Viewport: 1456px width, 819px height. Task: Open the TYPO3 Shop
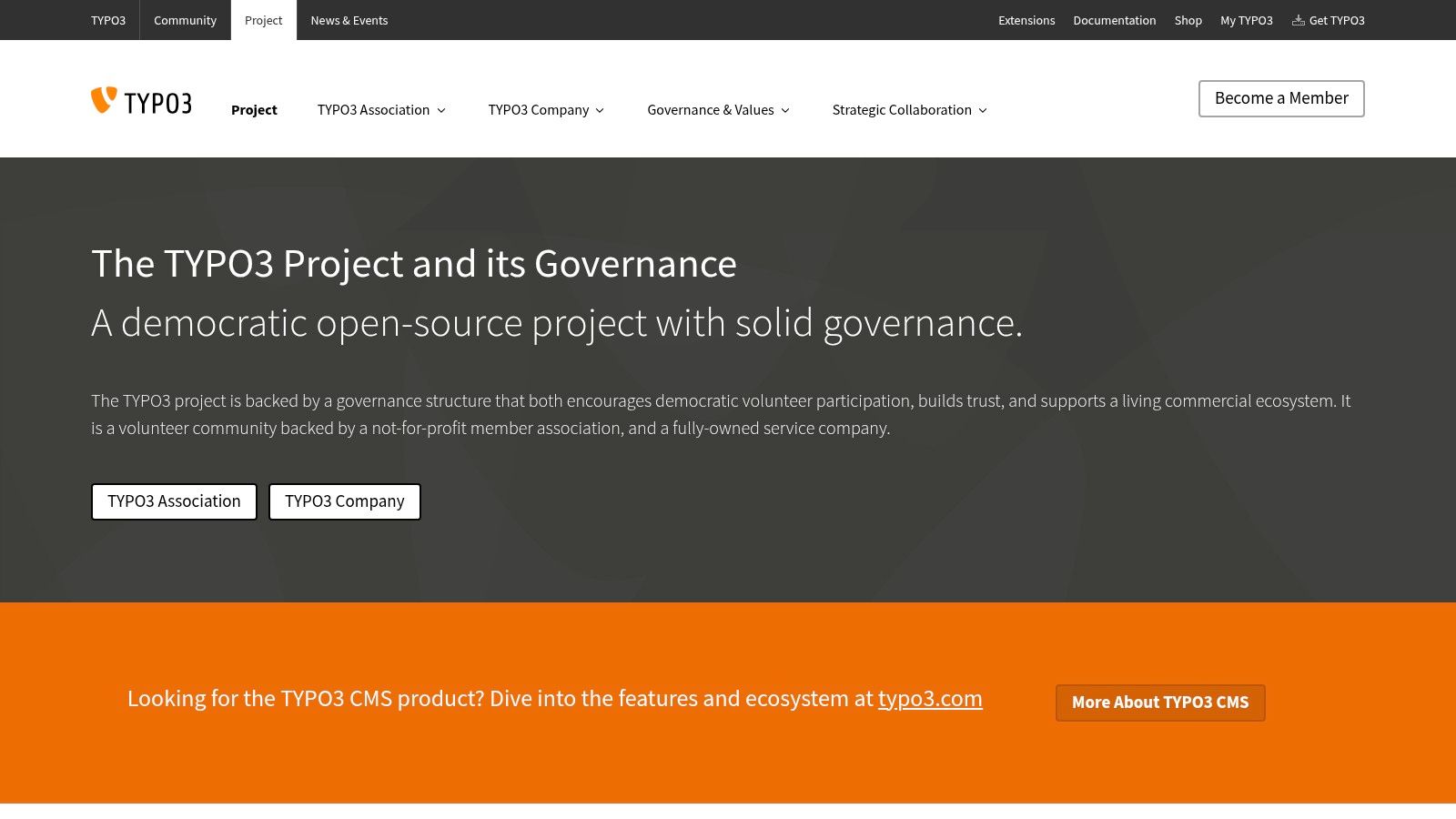(1188, 20)
